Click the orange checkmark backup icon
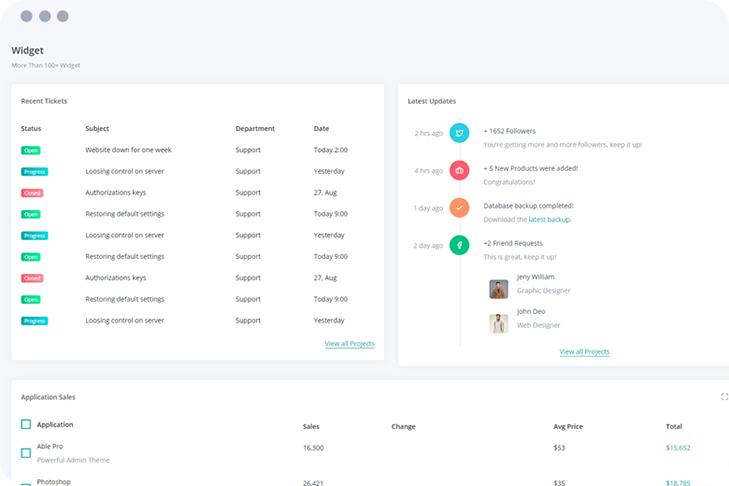The width and height of the screenshot is (729, 486). pos(459,208)
